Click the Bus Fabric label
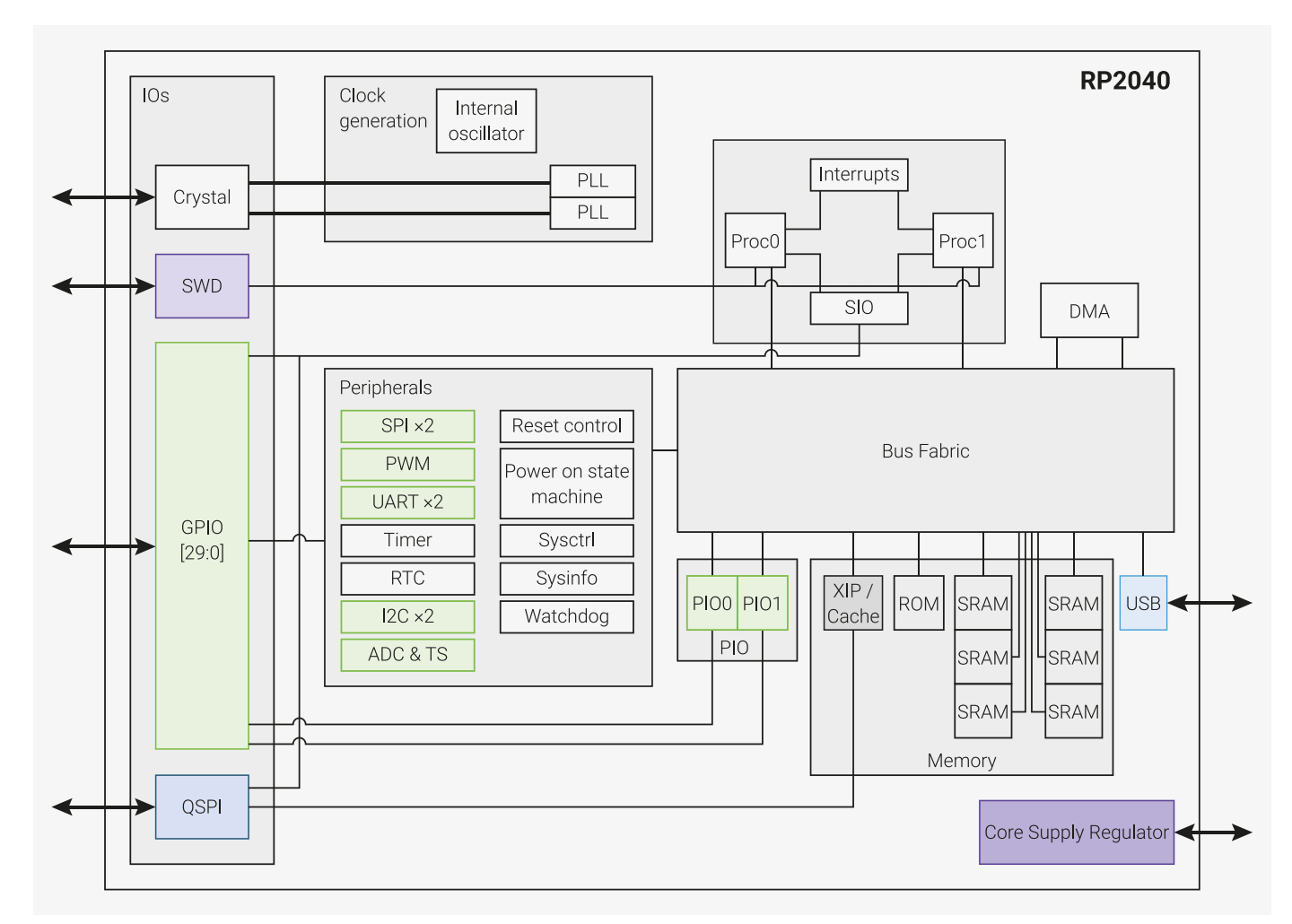This screenshot has width=1292, height=924. click(x=925, y=451)
